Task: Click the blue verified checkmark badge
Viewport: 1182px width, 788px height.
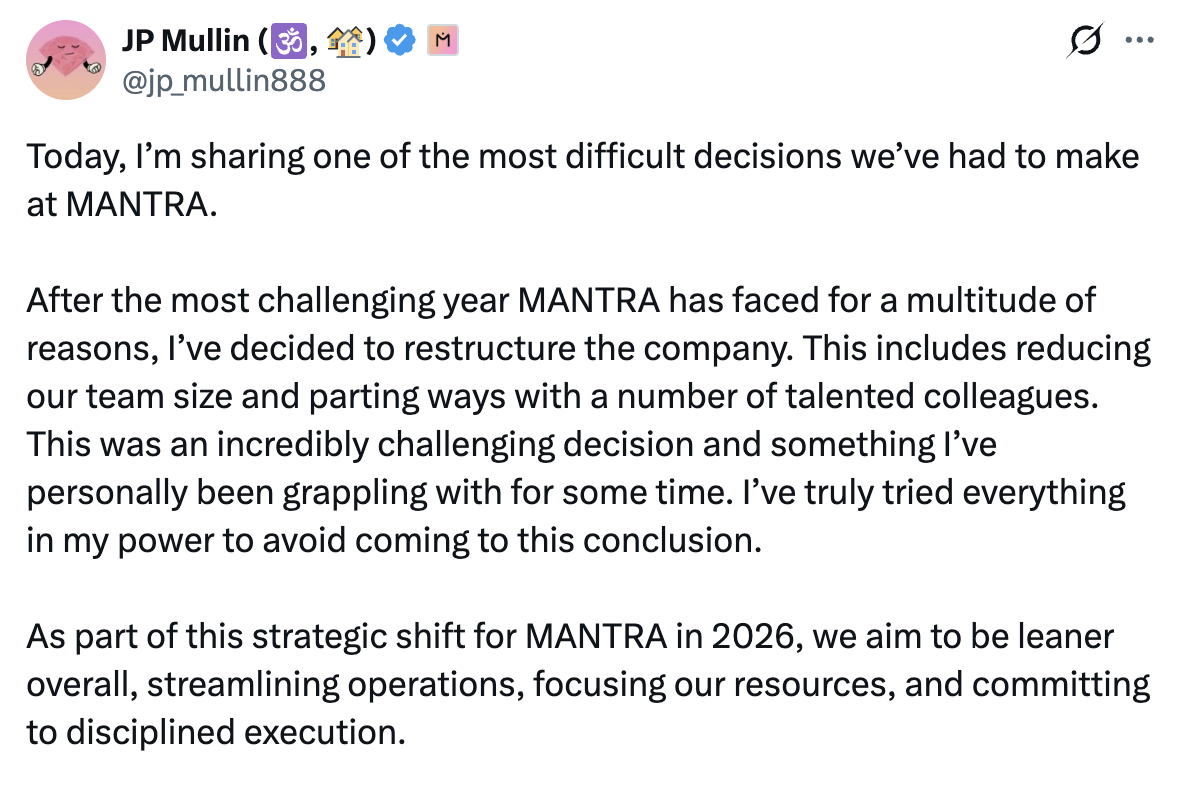Action: pos(402,41)
